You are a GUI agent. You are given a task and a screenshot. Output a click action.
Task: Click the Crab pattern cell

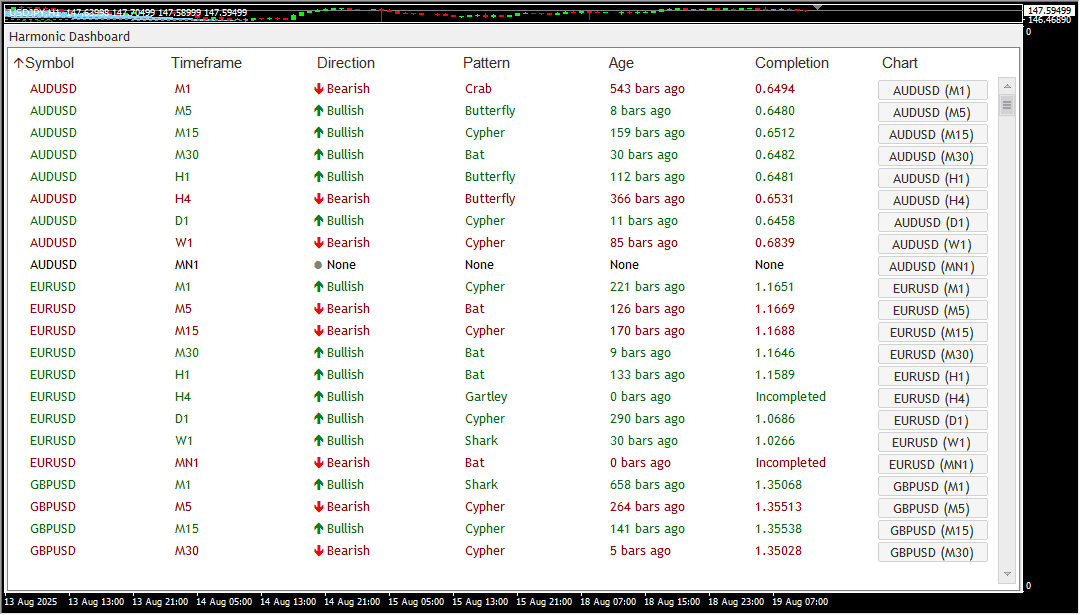479,89
